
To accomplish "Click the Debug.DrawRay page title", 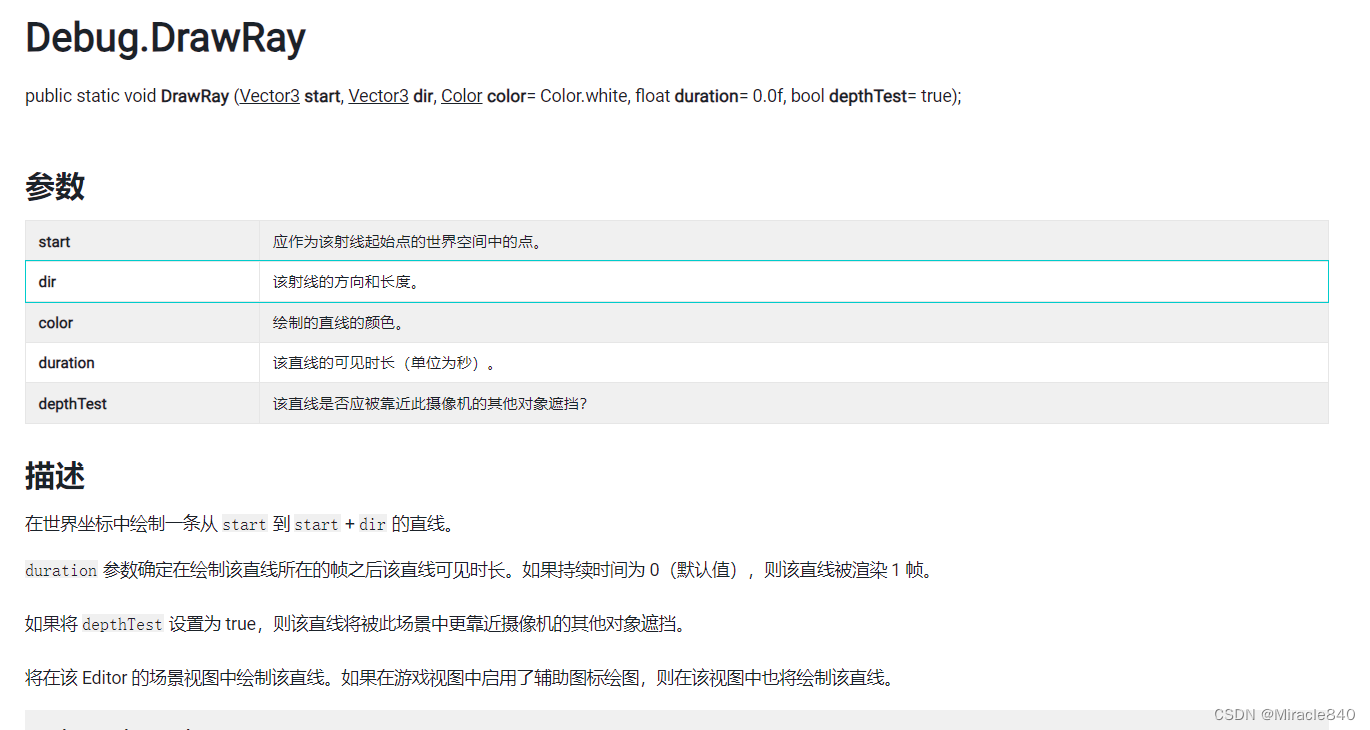I will pyautogui.click(x=165, y=37).
